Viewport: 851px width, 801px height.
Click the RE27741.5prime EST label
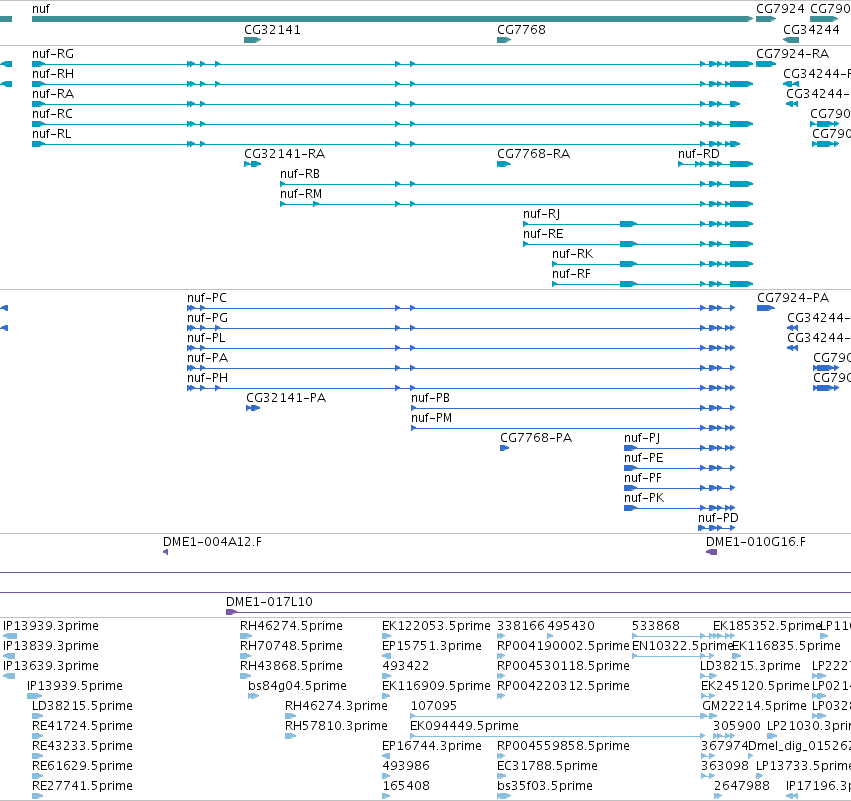[82, 786]
